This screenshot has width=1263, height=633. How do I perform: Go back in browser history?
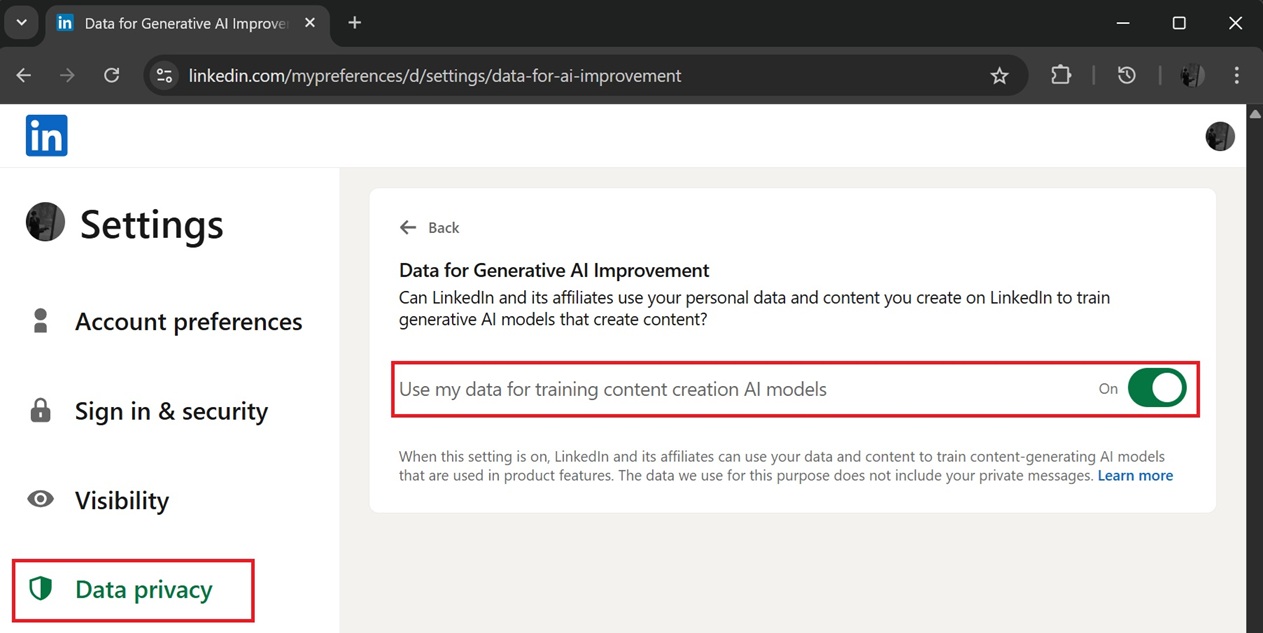24,76
